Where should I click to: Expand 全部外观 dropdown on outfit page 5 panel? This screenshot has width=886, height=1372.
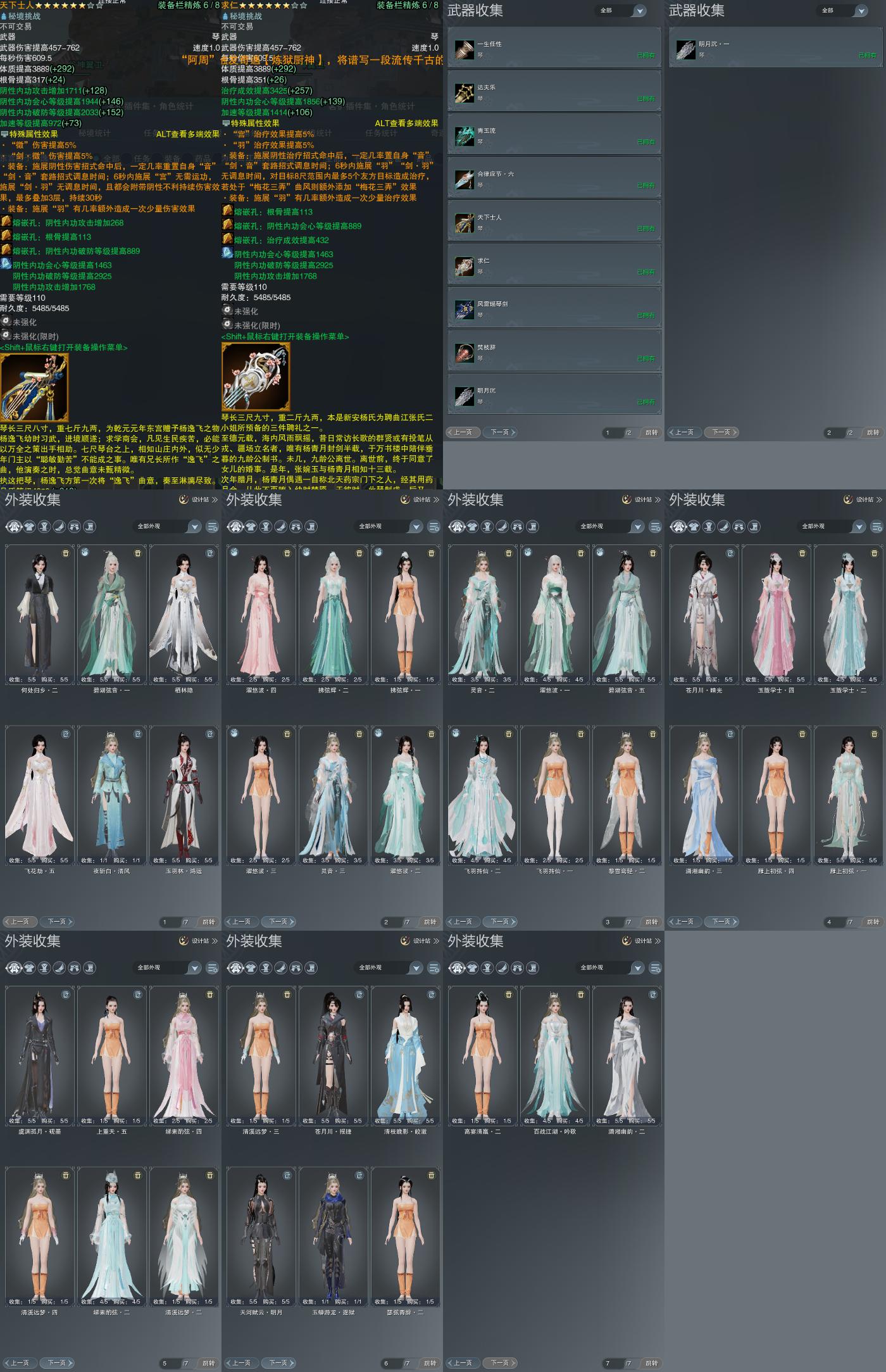[168, 967]
